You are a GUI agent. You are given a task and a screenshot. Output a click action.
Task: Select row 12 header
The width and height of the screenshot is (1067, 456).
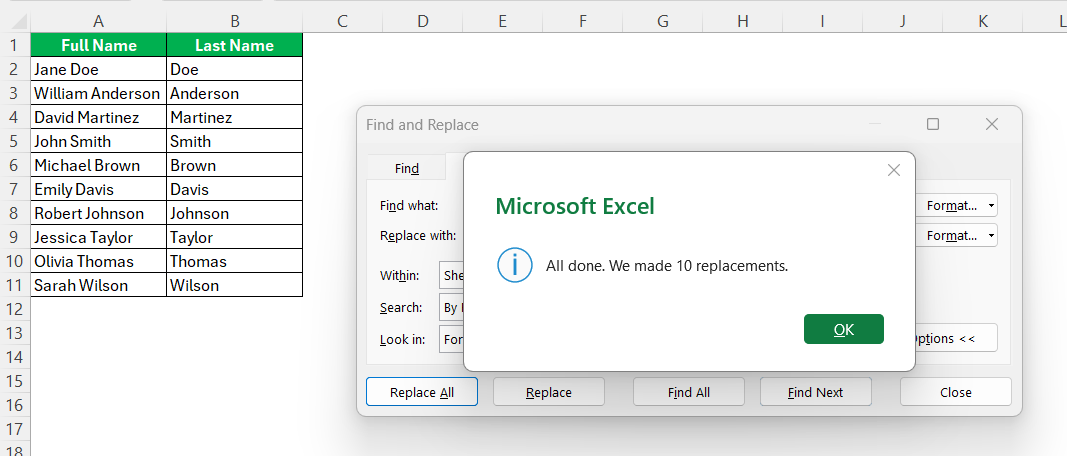pos(15,309)
